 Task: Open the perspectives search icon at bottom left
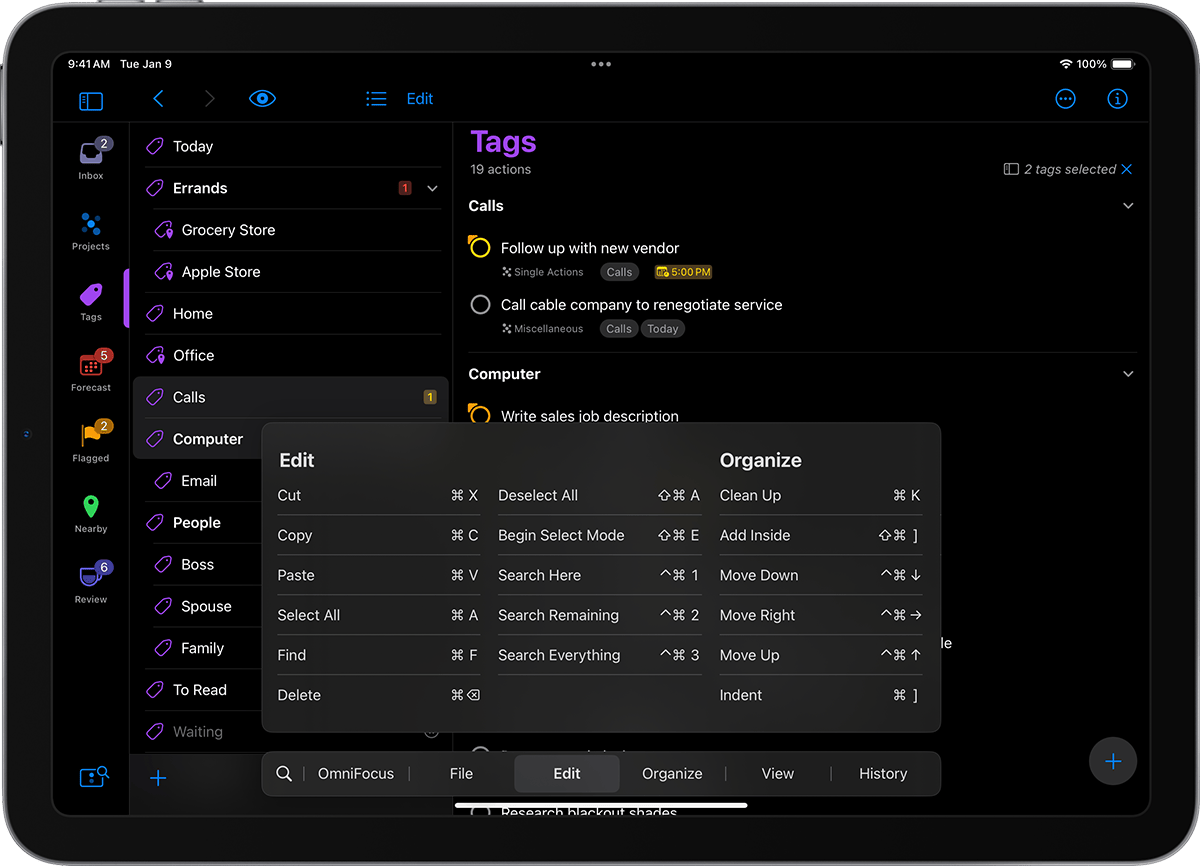click(94, 777)
